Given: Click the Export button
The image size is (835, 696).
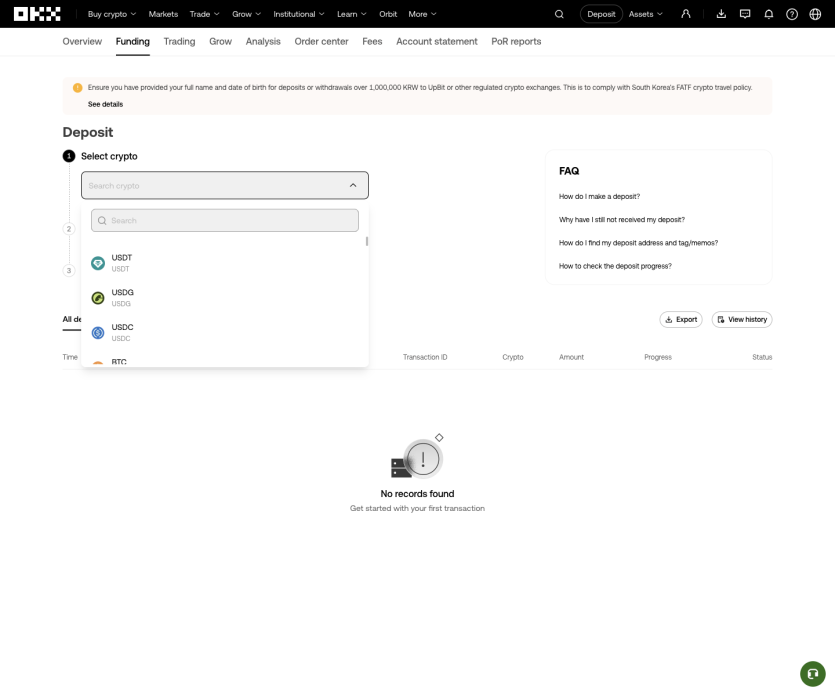Looking at the screenshot, I should tap(681, 320).
